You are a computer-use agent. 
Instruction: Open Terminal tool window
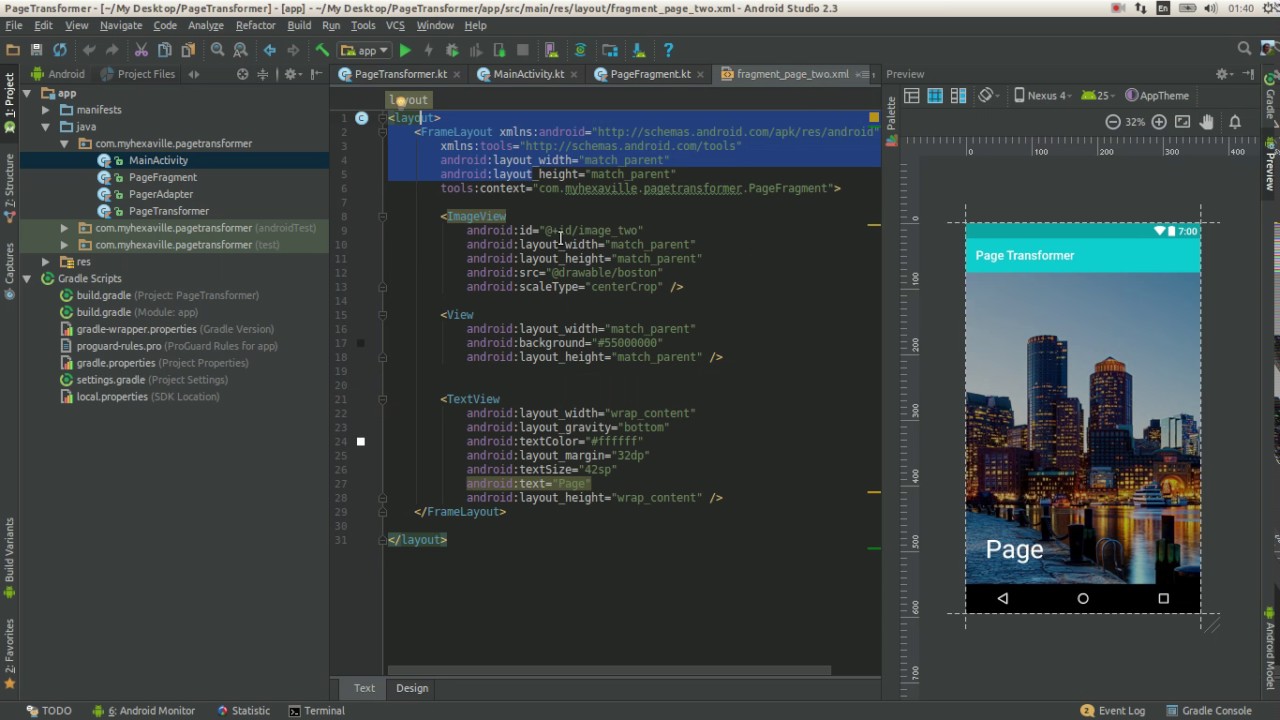317,711
